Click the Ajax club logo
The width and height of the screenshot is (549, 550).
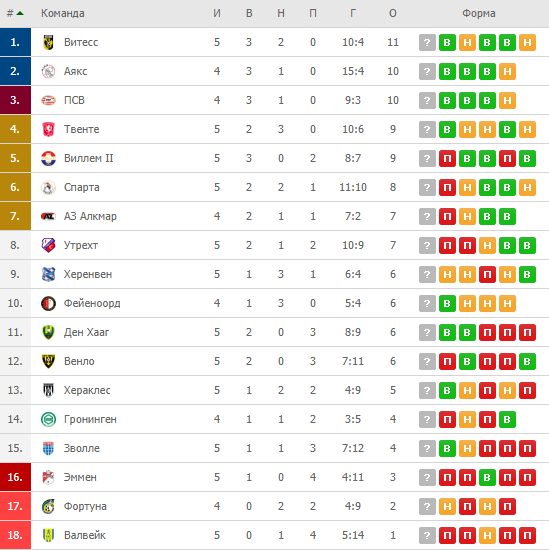[48, 71]
